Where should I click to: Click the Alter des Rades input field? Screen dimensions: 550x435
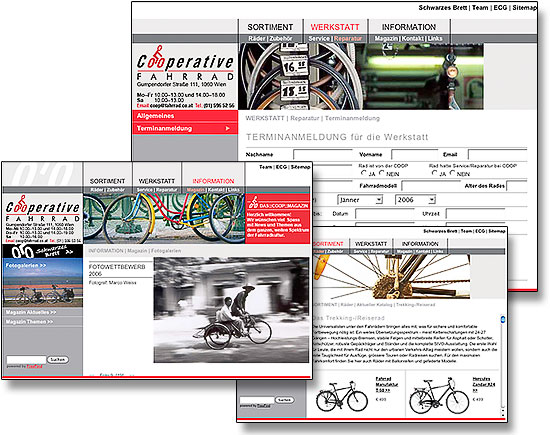coord(517,186)
